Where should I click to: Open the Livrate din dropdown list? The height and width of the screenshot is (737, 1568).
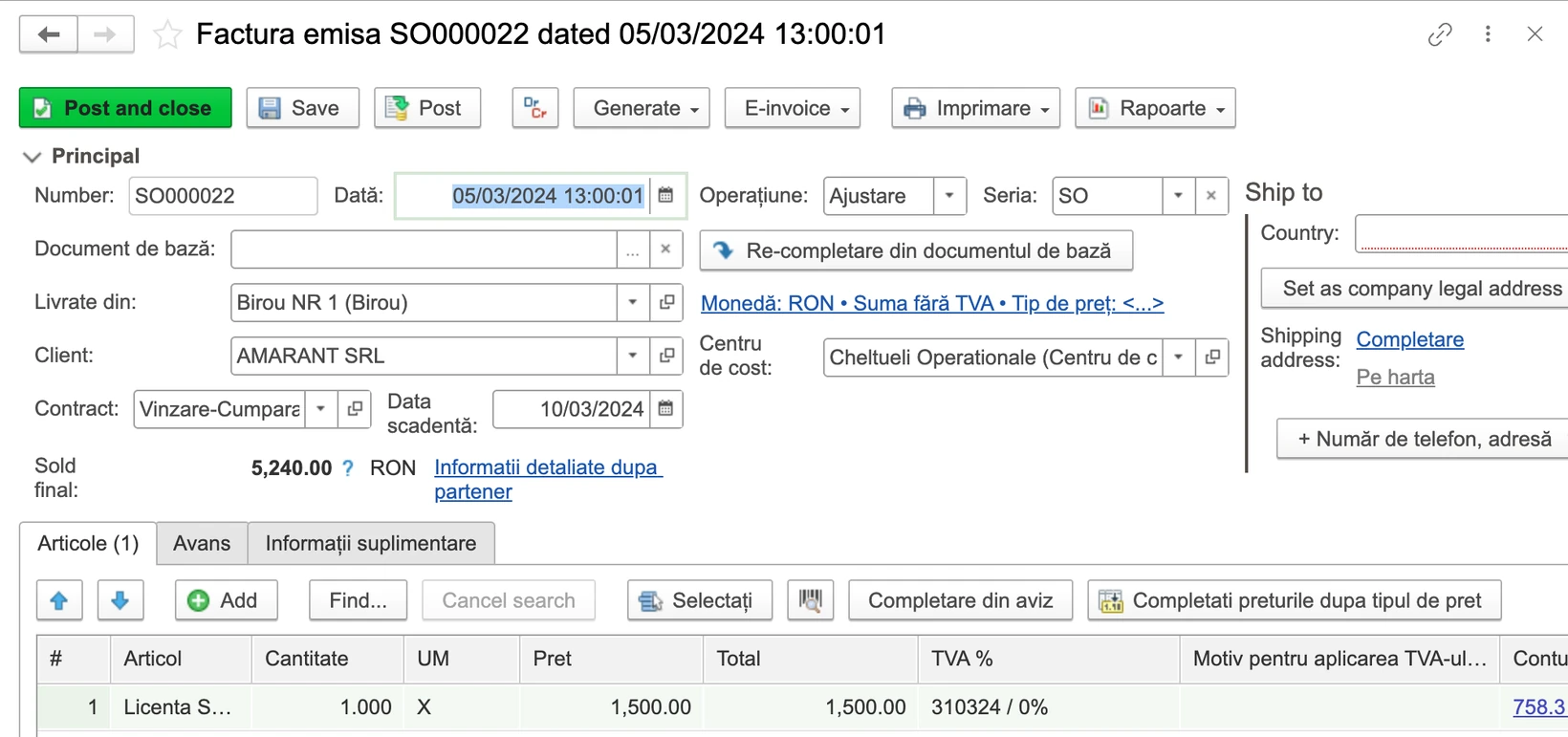point(633,303)
